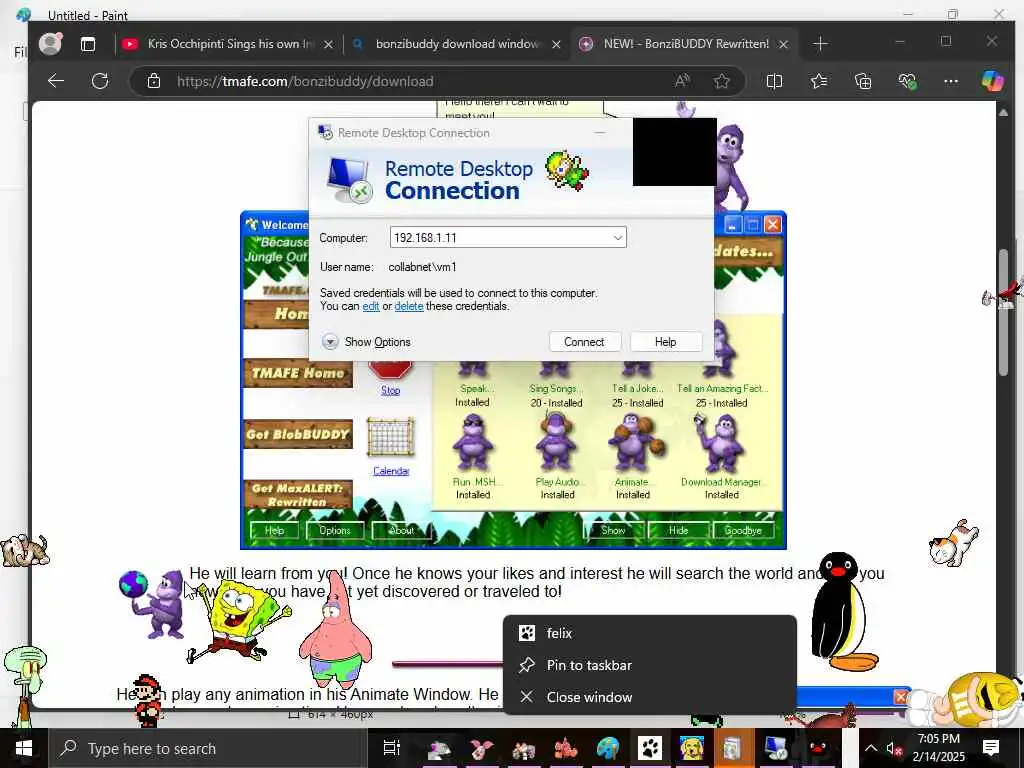
Task: Click the delete credentials link
Action: (x=409, y=306)
